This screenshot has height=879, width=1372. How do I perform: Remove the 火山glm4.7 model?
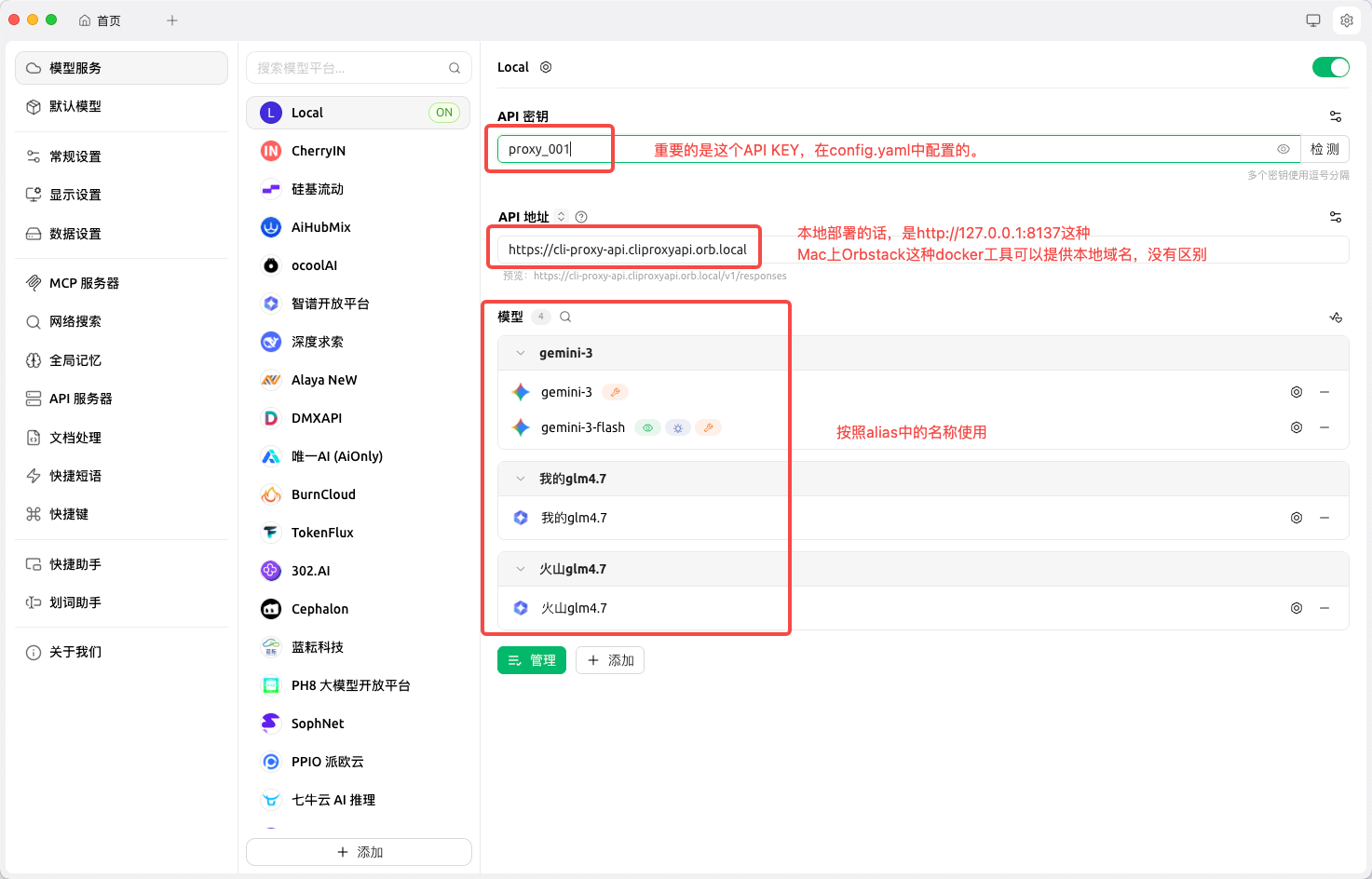coord(1324,608)
